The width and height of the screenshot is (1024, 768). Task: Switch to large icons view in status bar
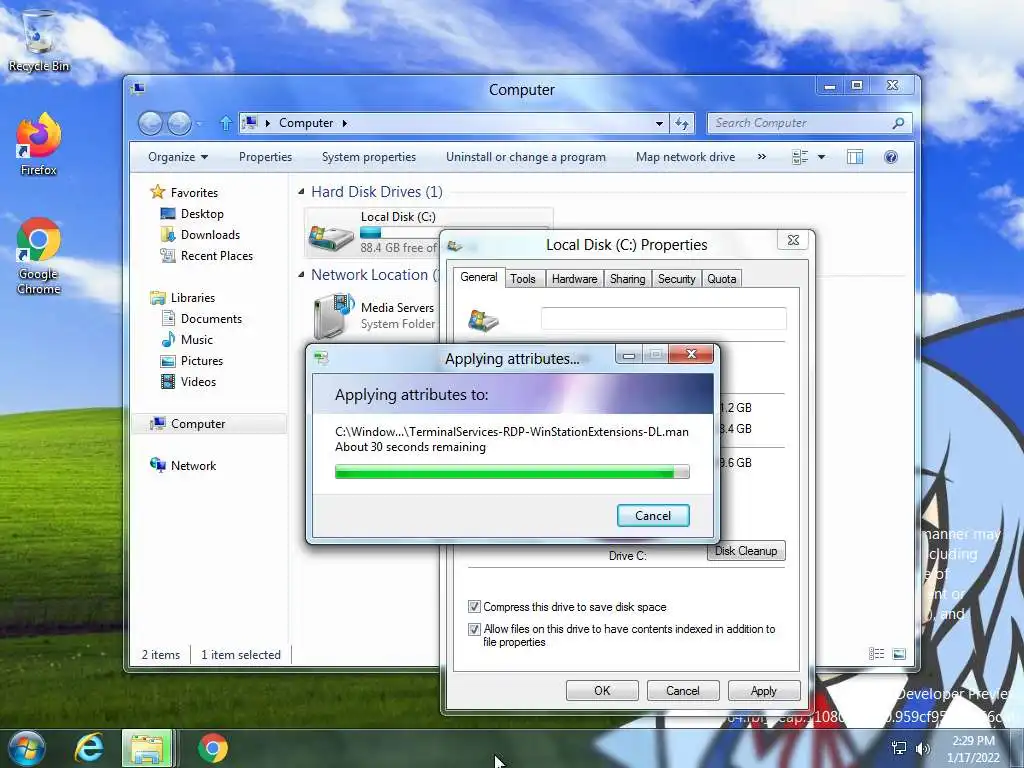coord(899,654)
